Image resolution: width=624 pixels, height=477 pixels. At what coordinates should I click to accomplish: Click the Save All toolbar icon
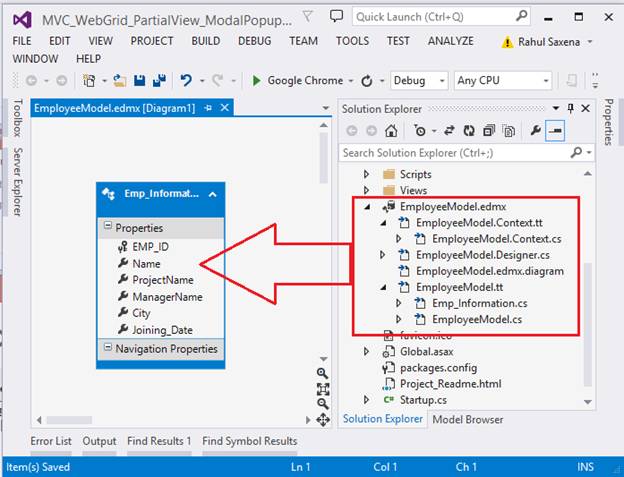point(160,81)
